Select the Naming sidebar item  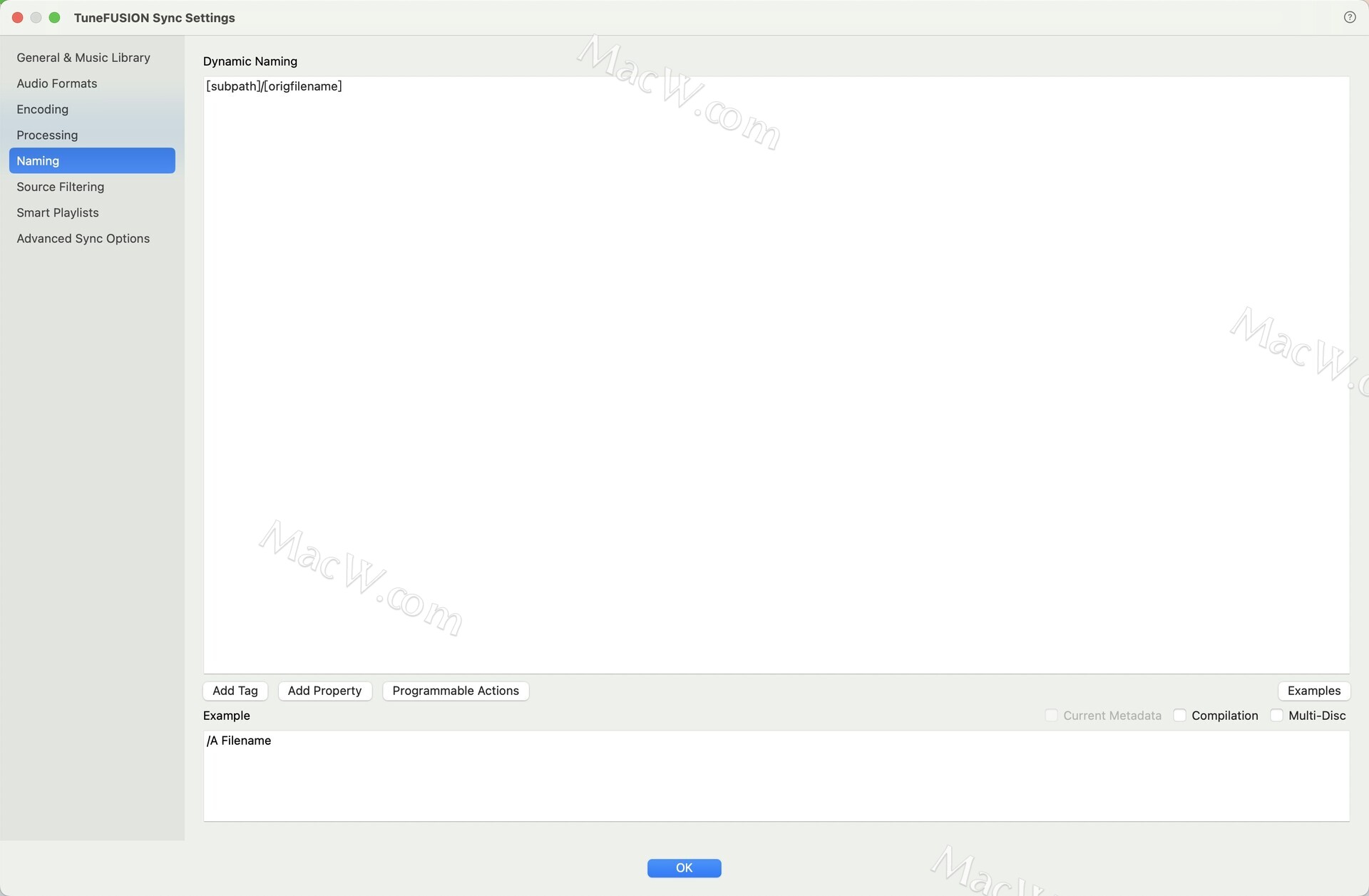pos(92,160)
